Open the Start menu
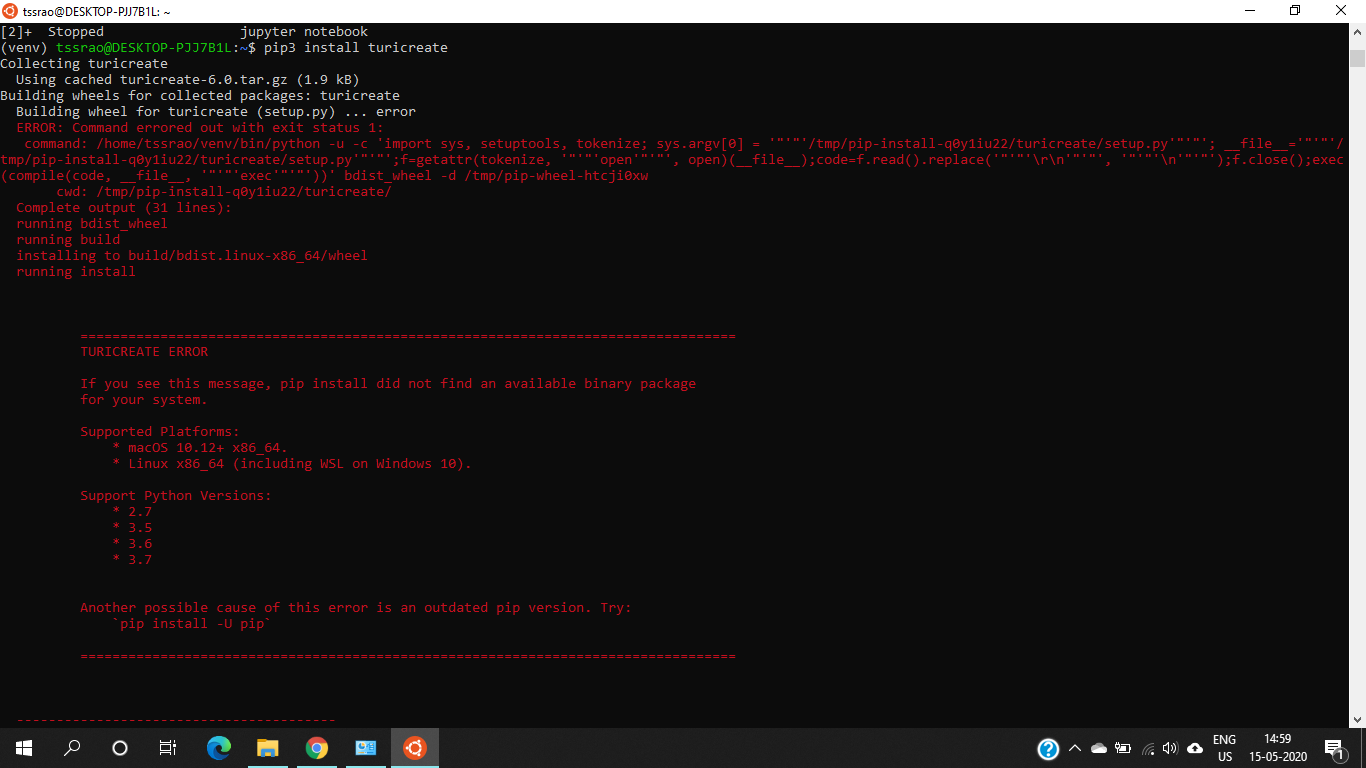 22,747
